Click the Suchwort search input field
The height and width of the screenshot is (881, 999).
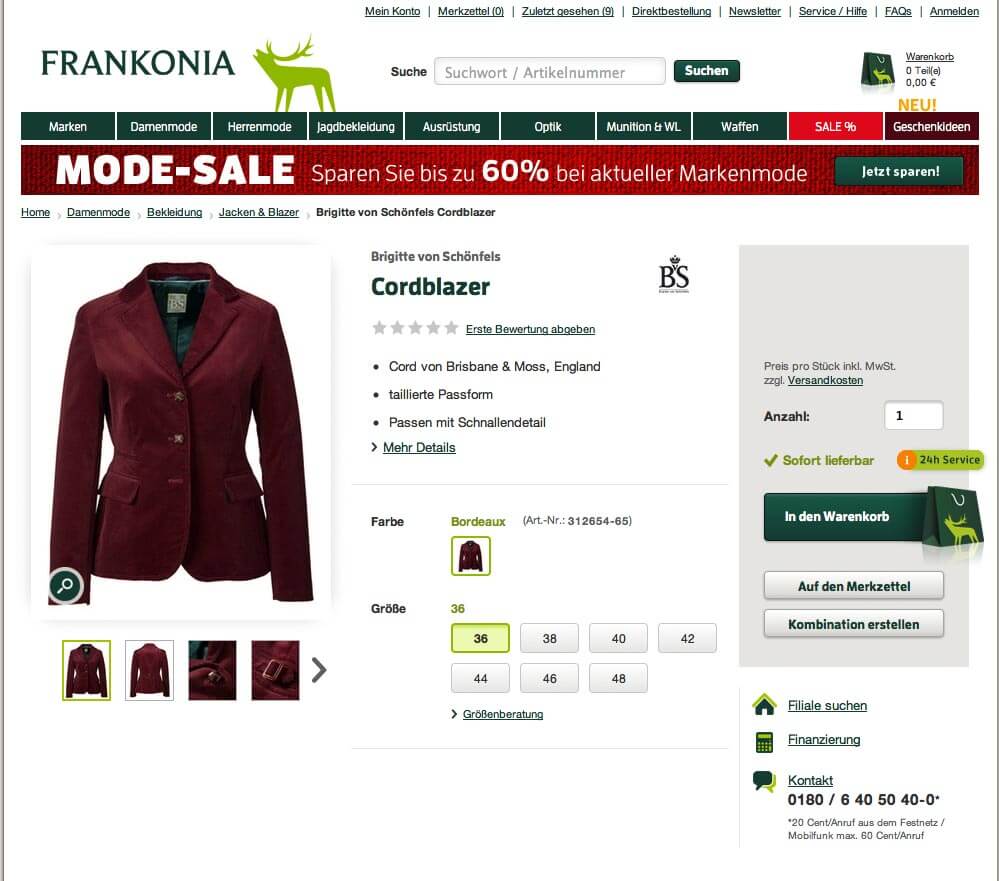(549, 71)
